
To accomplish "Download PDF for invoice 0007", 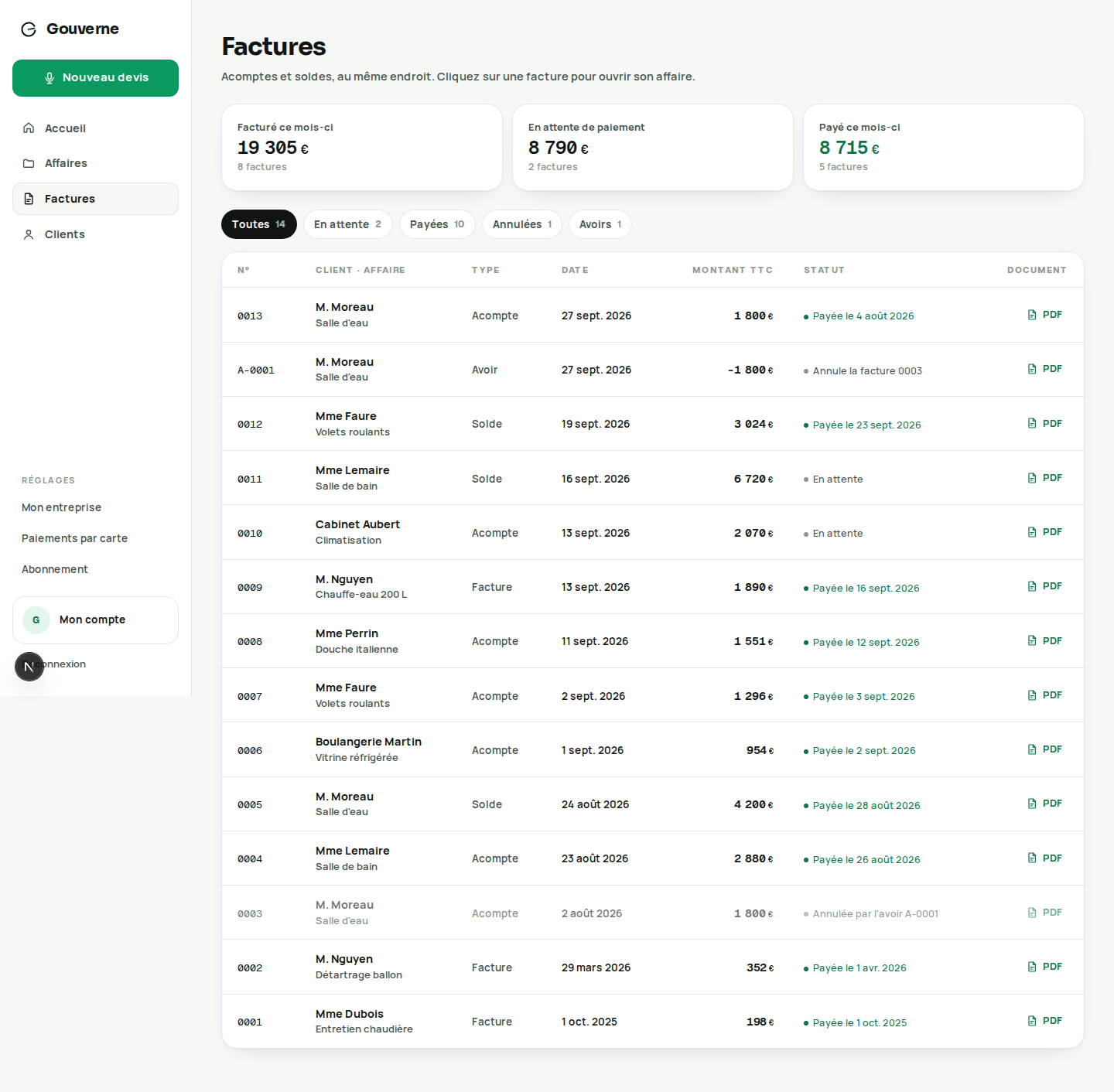I will click(x=1044, y=695).
